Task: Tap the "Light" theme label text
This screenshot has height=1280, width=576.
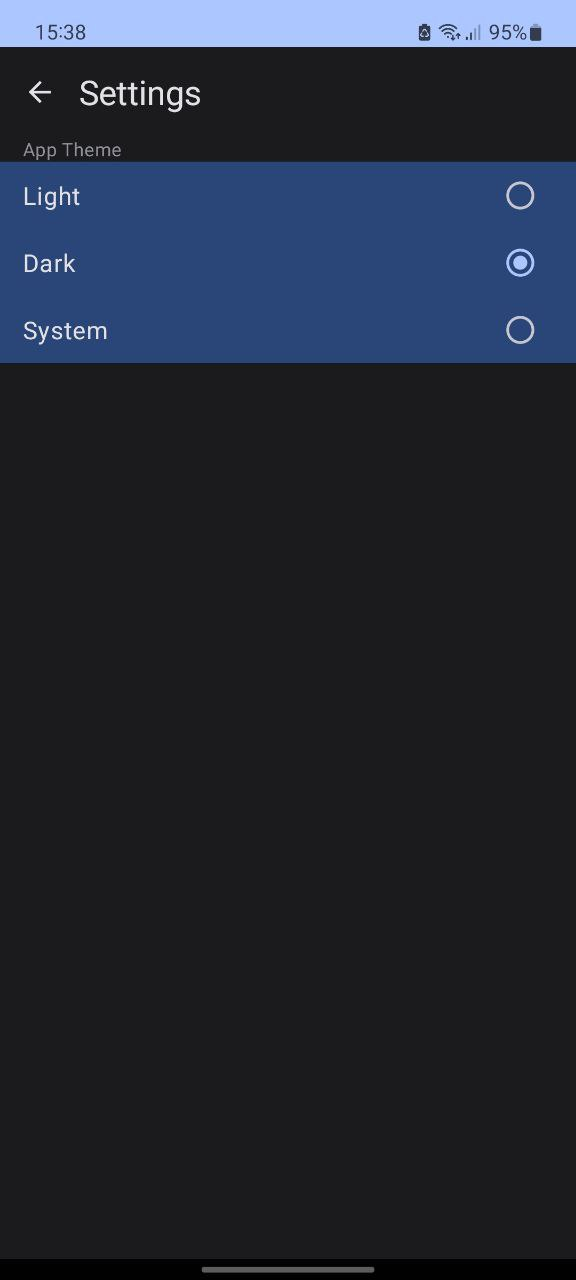Action: (x=52, y=196)
